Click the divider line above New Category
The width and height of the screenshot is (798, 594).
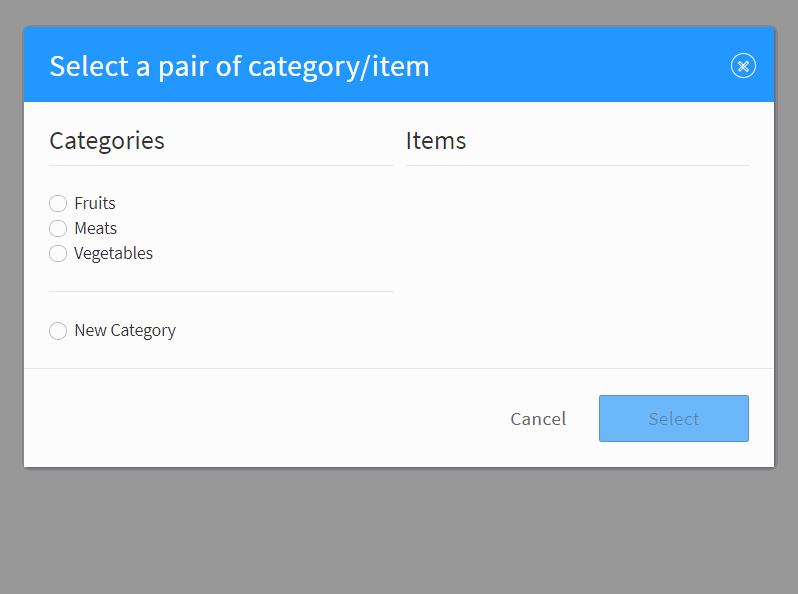(x=220, y=292)
